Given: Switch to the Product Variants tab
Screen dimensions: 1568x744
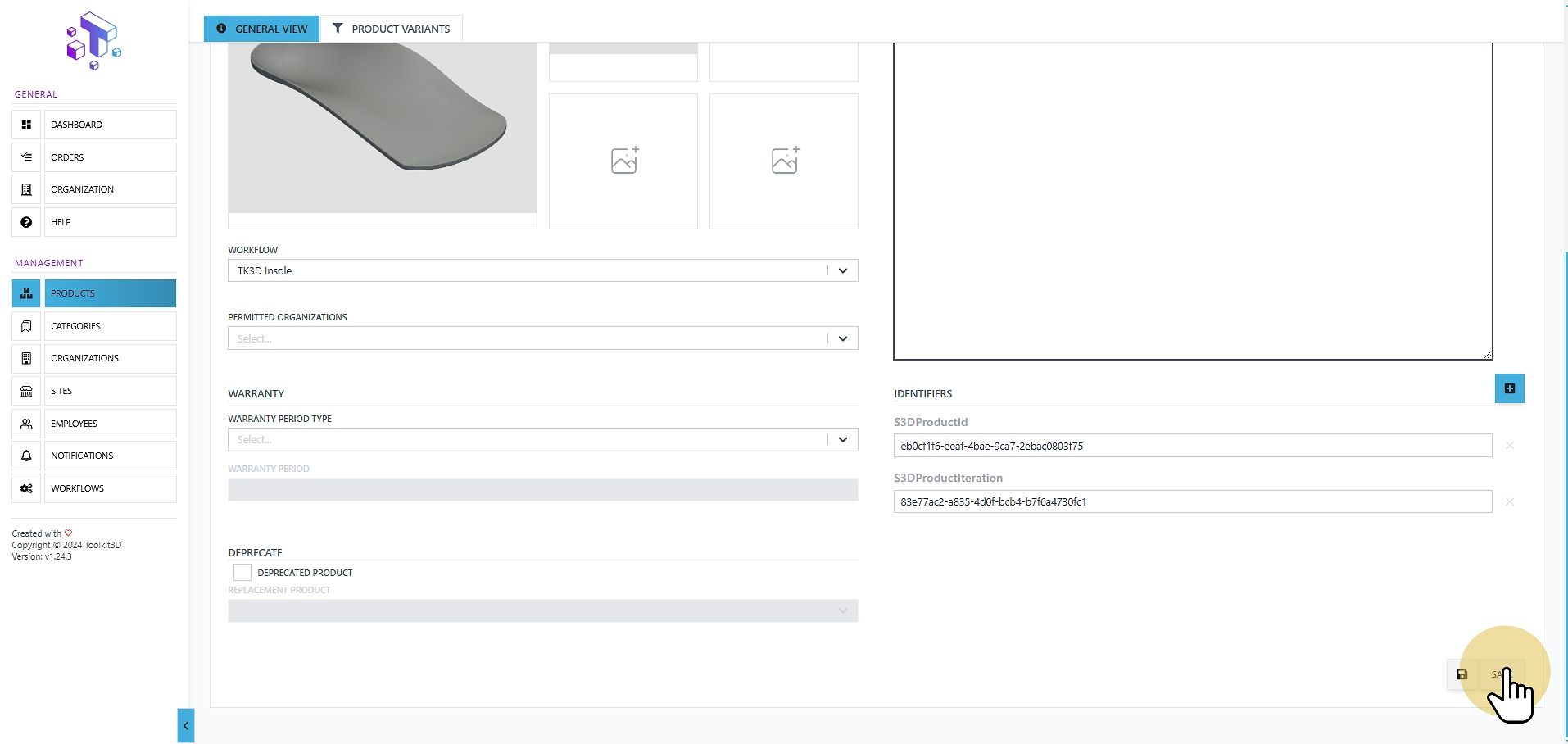Looking at the screenshot, I should (x=391, y=29).
